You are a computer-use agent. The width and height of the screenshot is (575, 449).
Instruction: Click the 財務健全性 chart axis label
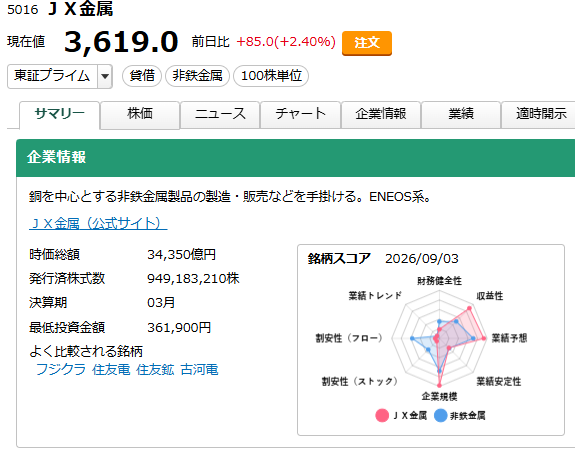439,281
